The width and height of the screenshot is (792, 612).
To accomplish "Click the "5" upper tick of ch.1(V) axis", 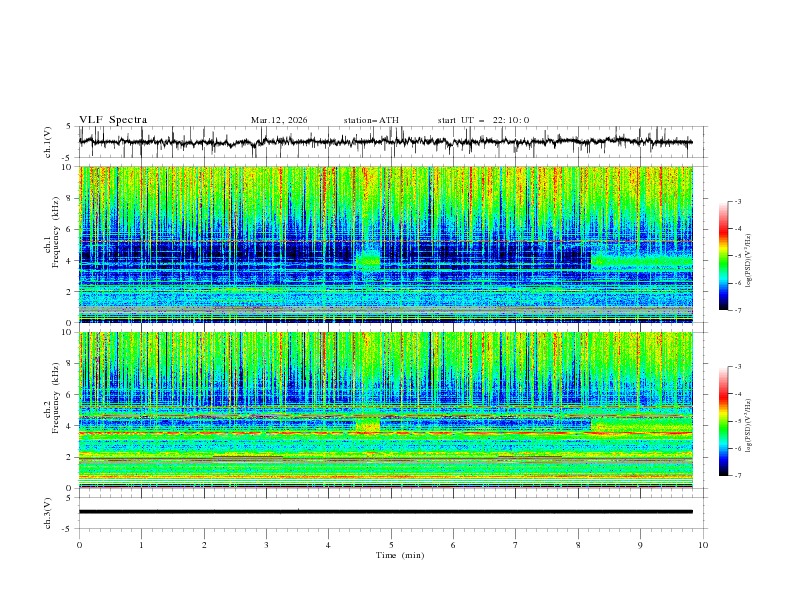I will tap(69, 127).
